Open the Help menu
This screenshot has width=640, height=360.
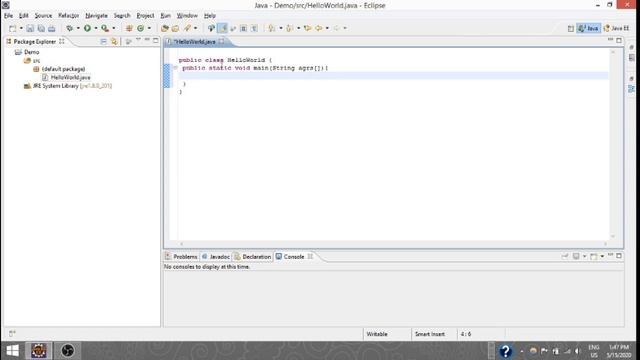[210, 16]
